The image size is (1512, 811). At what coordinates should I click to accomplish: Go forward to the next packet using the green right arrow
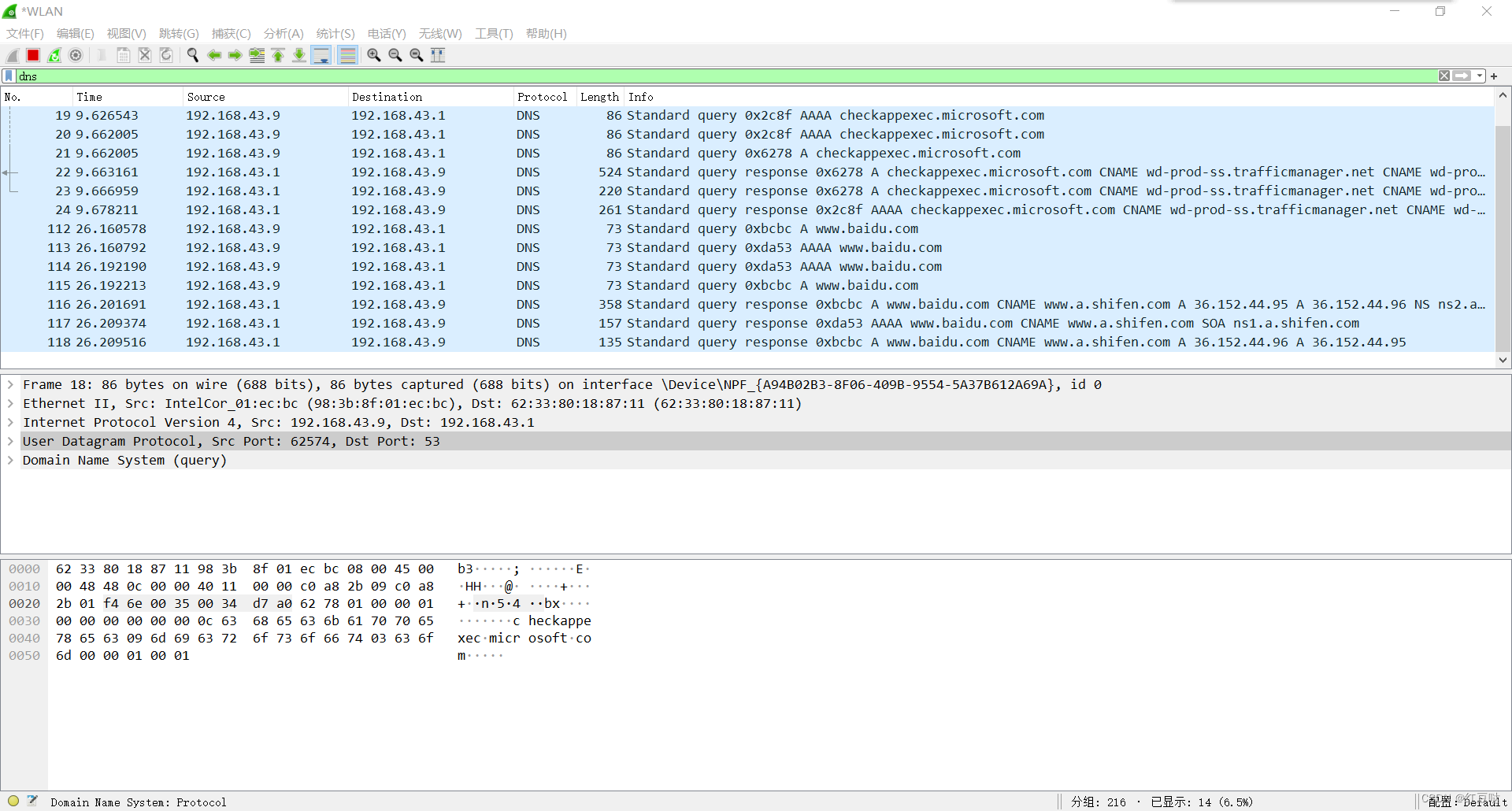point(235,55)
